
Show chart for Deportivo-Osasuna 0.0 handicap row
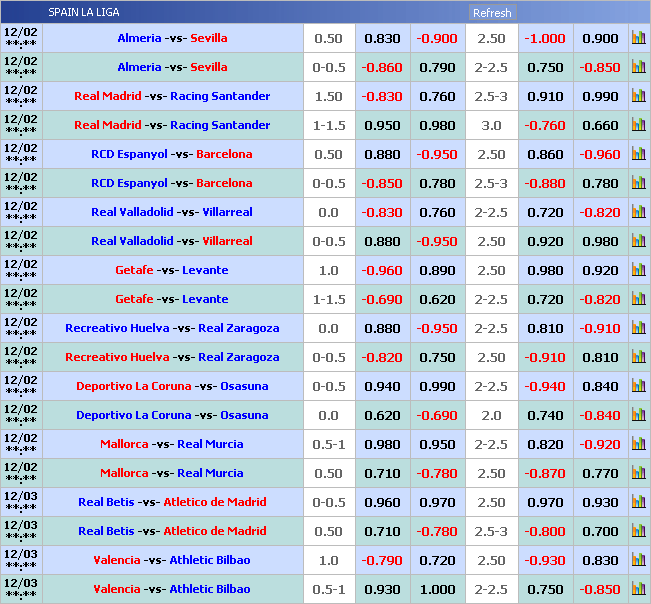(638, 415)
